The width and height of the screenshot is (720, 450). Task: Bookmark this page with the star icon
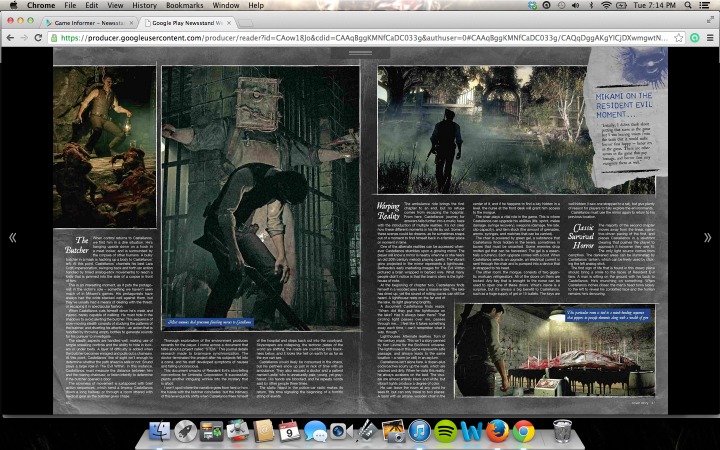(678, 38)
